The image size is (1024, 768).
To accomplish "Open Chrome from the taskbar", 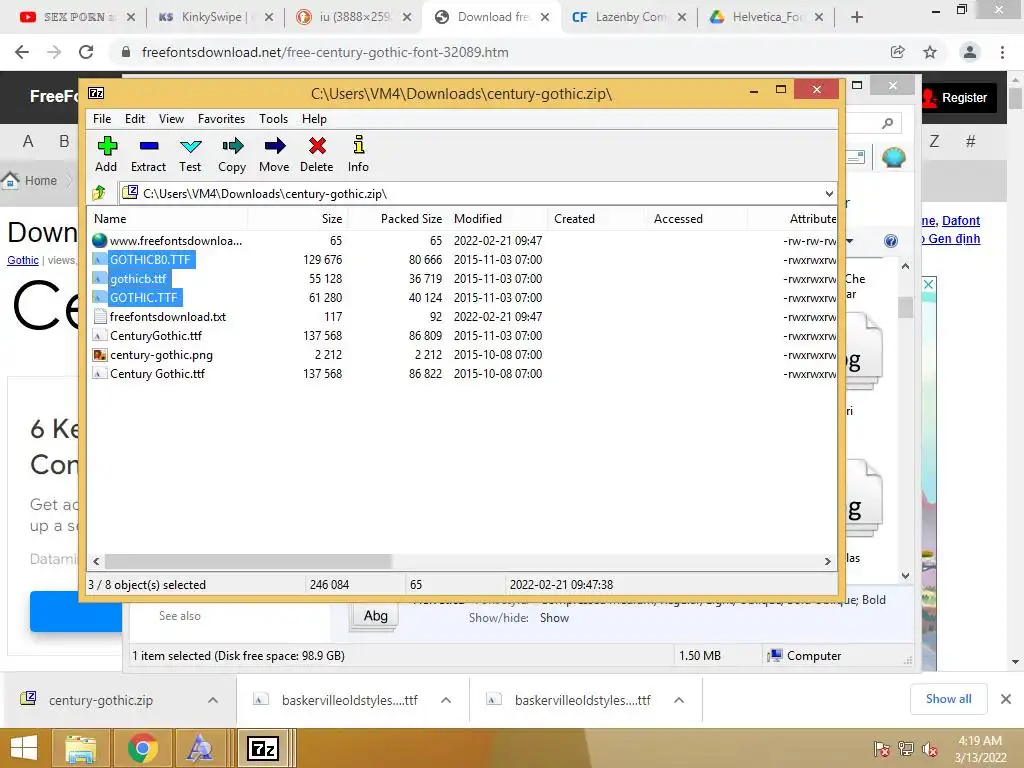I will point(142,748).
